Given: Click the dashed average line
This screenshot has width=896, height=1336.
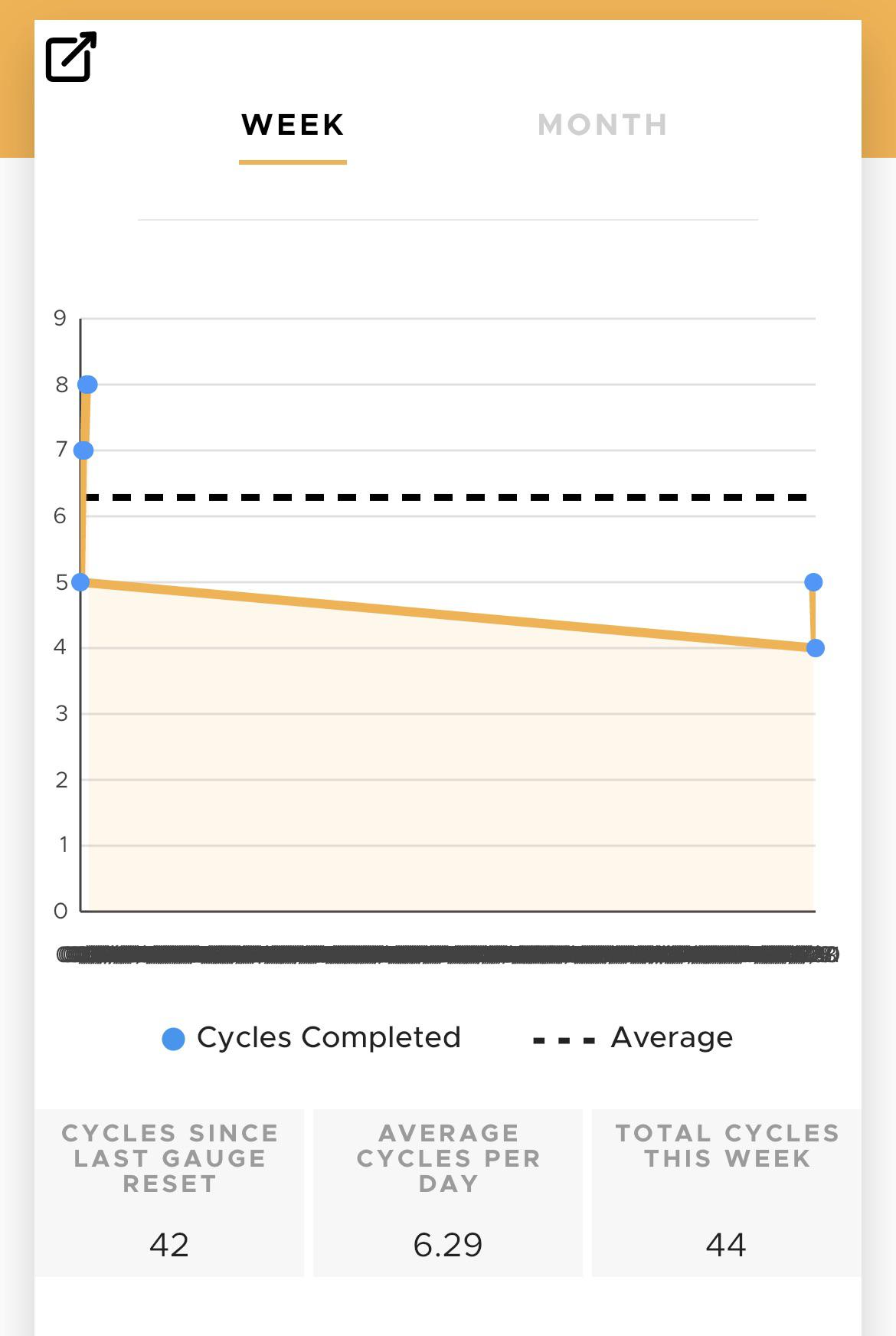Looking at the screenshot, I should pos(447,497).
